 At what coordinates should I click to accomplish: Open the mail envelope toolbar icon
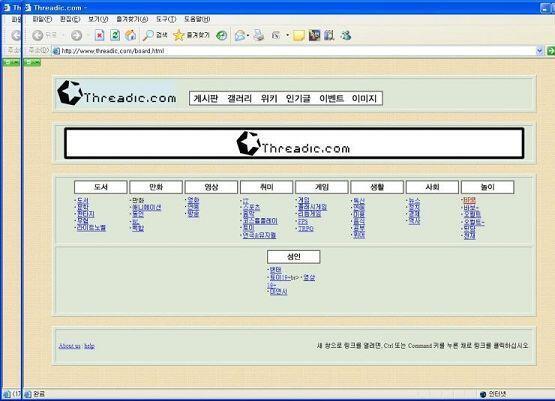pyautogui.click(x=240, y=35)
